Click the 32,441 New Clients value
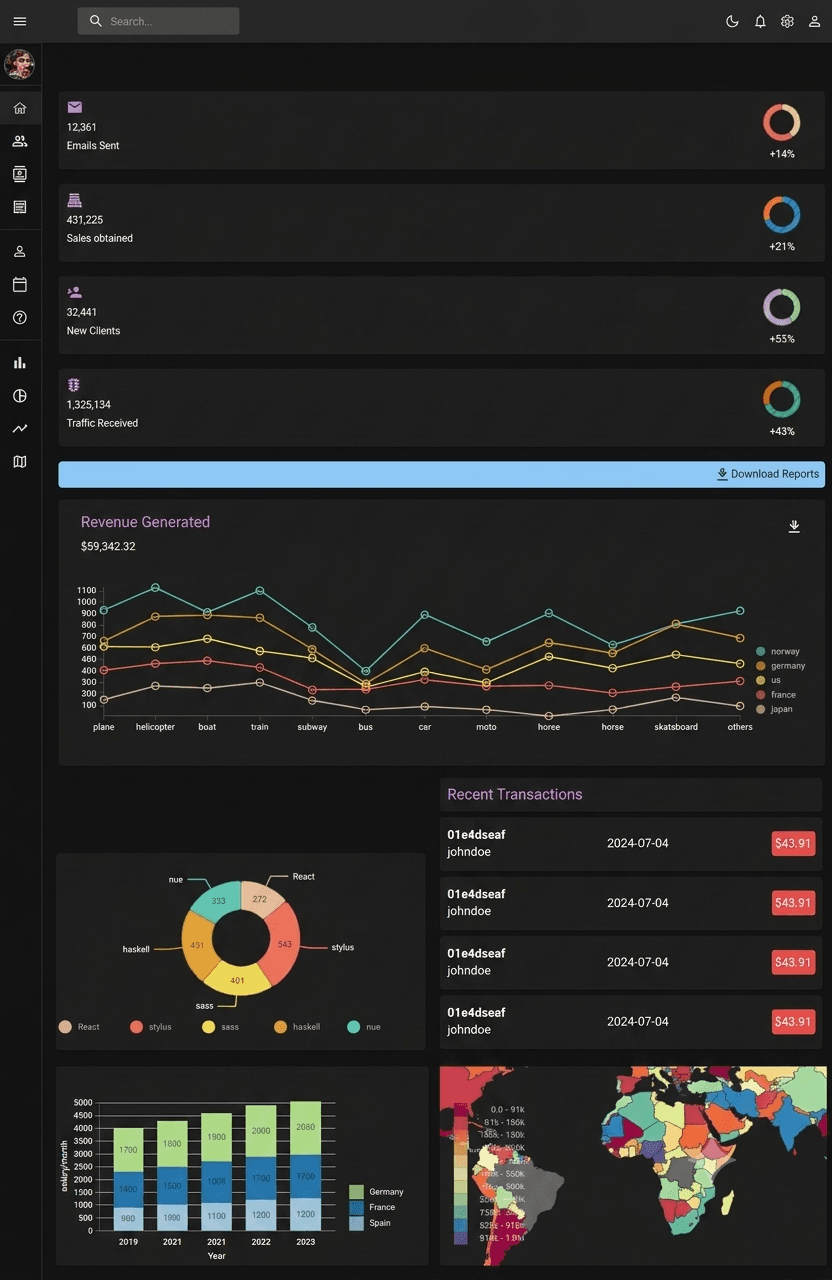This screenshot has width=832, height=1280. coord(82,312)
